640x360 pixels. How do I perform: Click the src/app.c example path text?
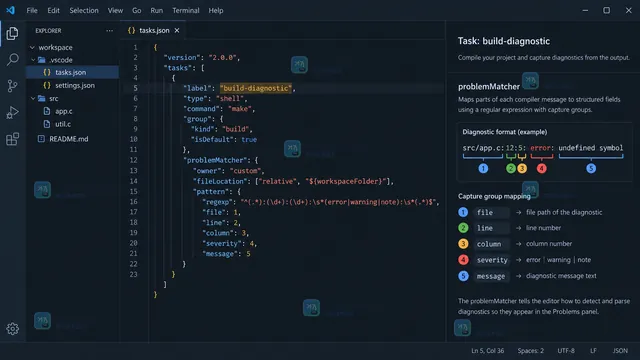tap(482, 148)
